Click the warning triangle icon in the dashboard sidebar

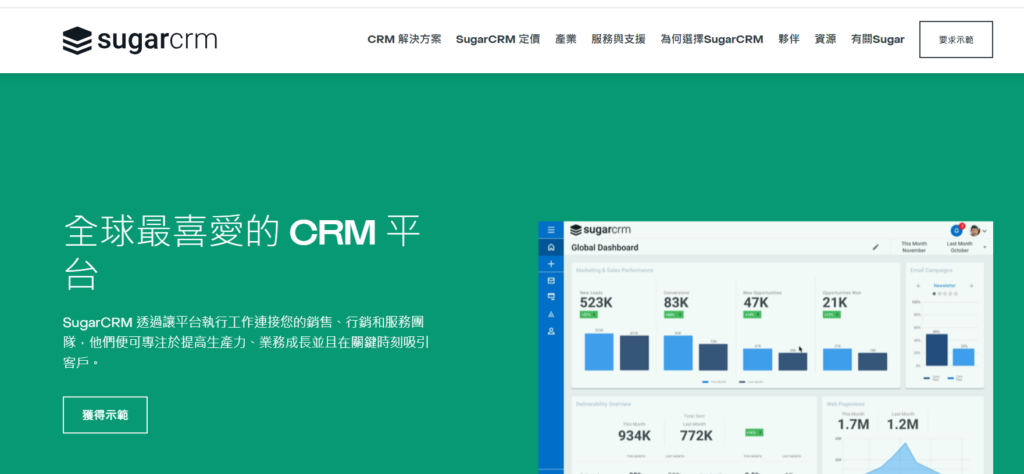(x=551, y=314)
